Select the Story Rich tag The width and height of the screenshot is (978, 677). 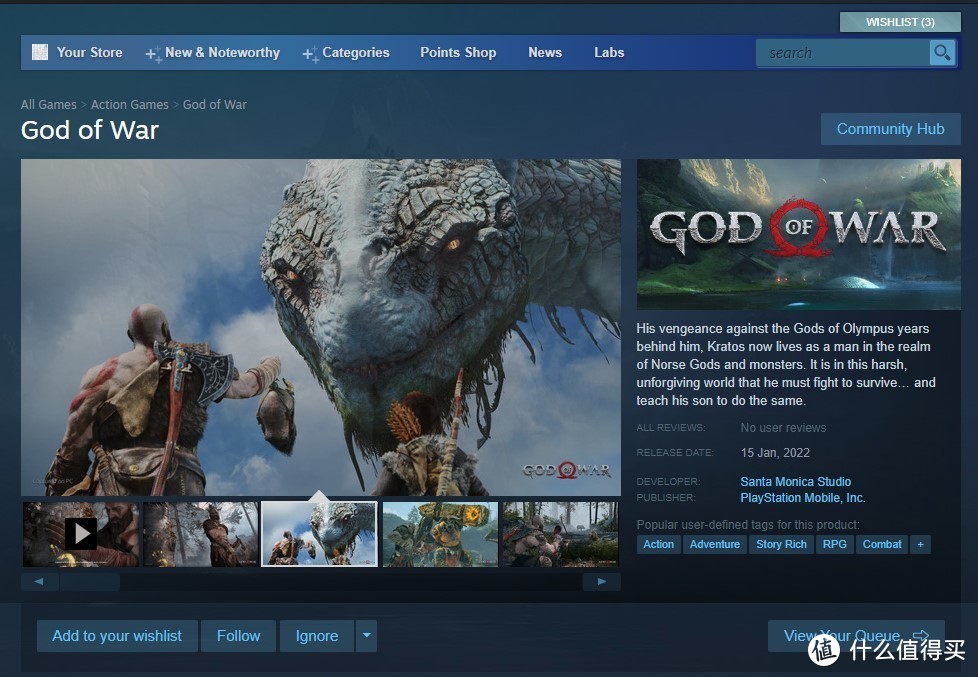pos(782,544)
